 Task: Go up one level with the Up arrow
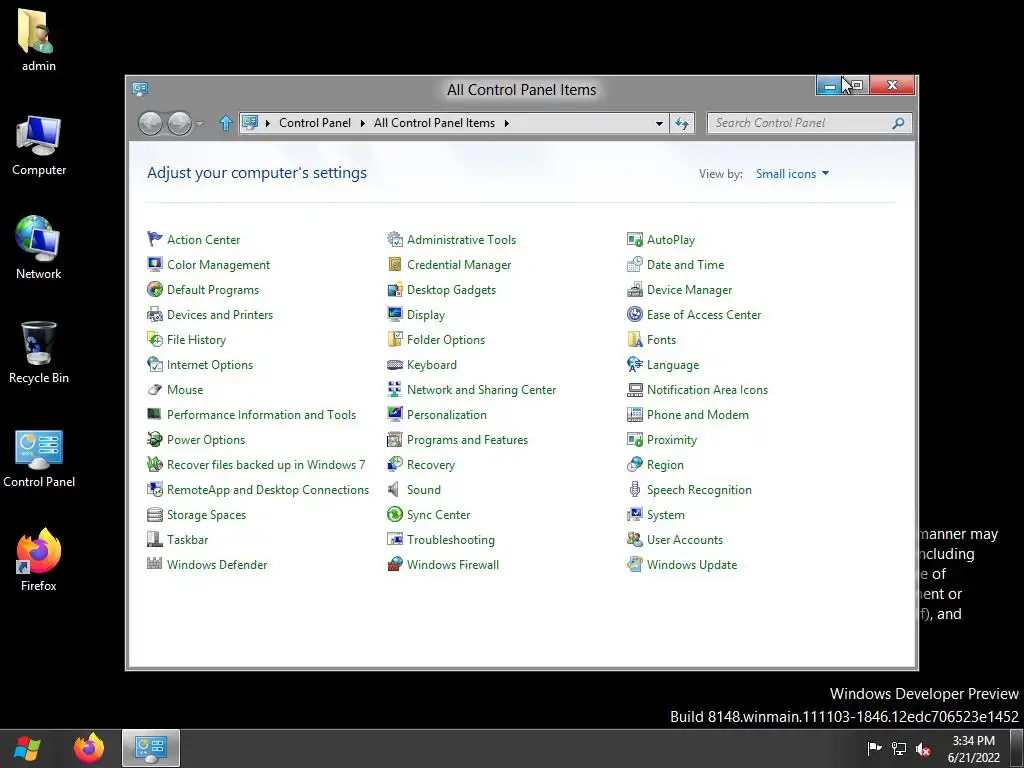[225, 123]
